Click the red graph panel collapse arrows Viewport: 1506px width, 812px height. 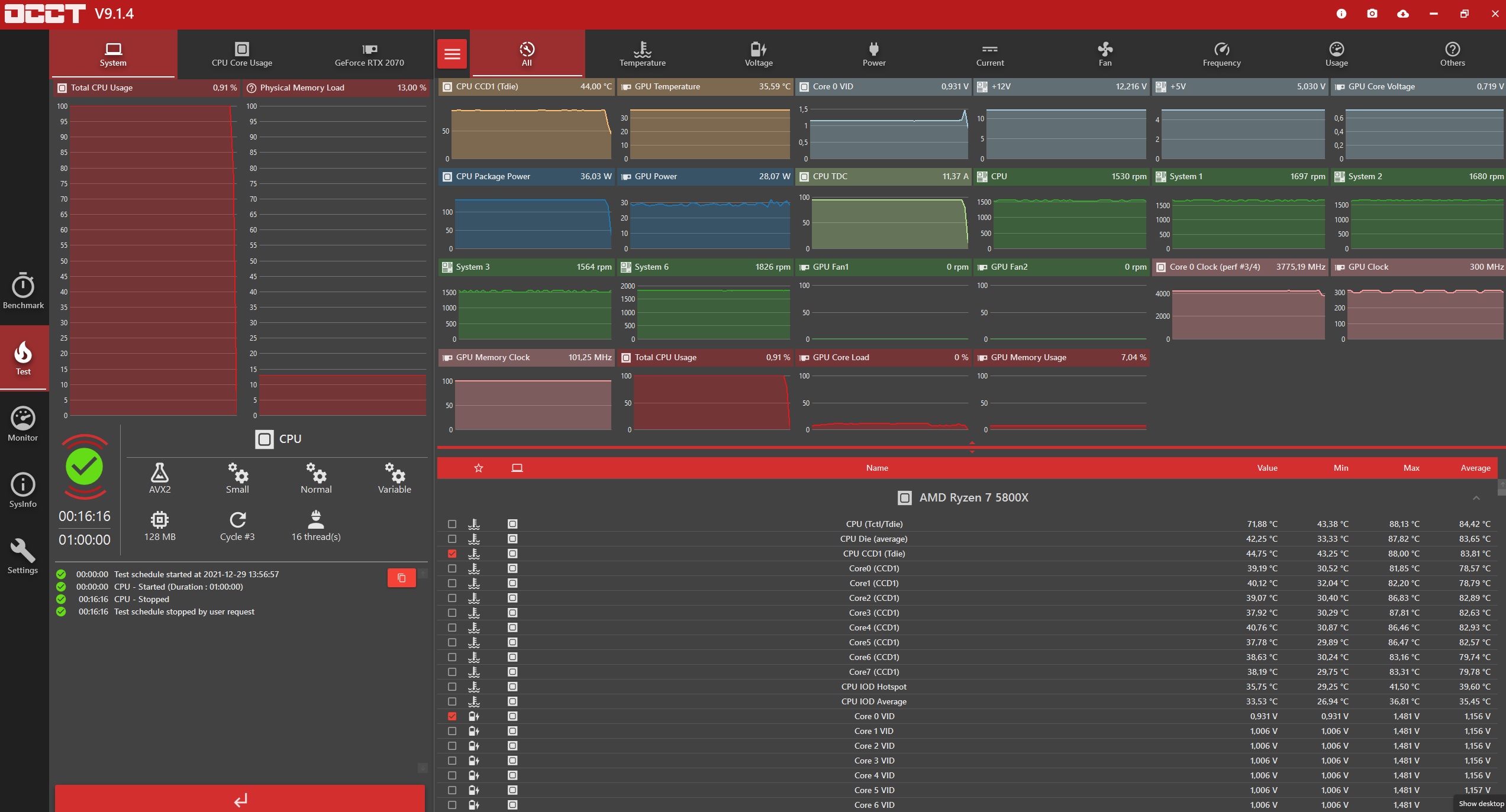coord(972,447)
